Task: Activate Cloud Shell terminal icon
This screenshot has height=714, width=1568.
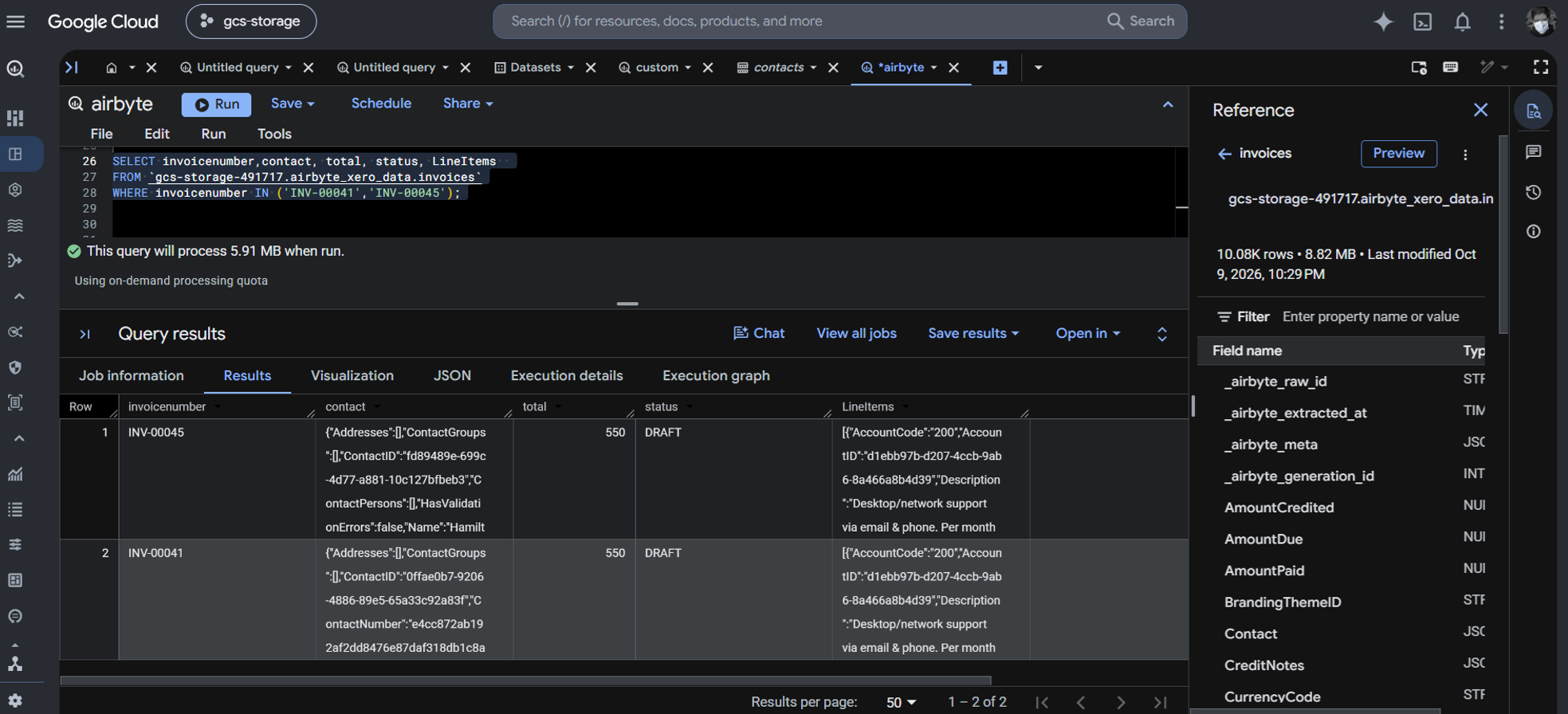Action: tap(1423, 22)
